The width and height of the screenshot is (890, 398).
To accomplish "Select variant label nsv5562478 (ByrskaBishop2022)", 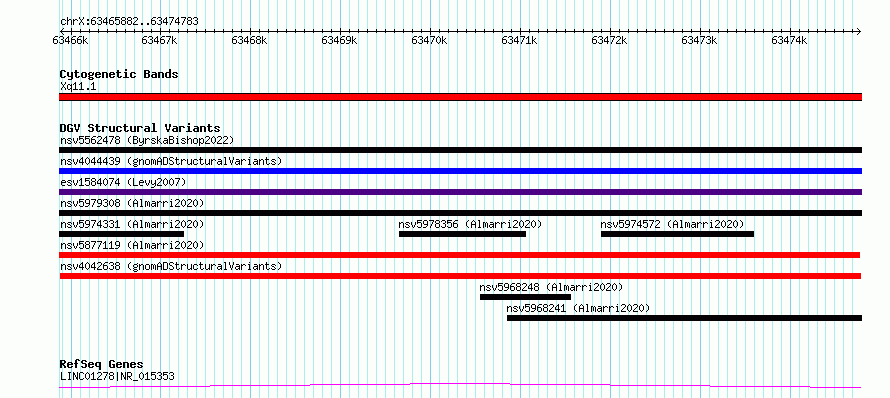I will coord(147,140).
